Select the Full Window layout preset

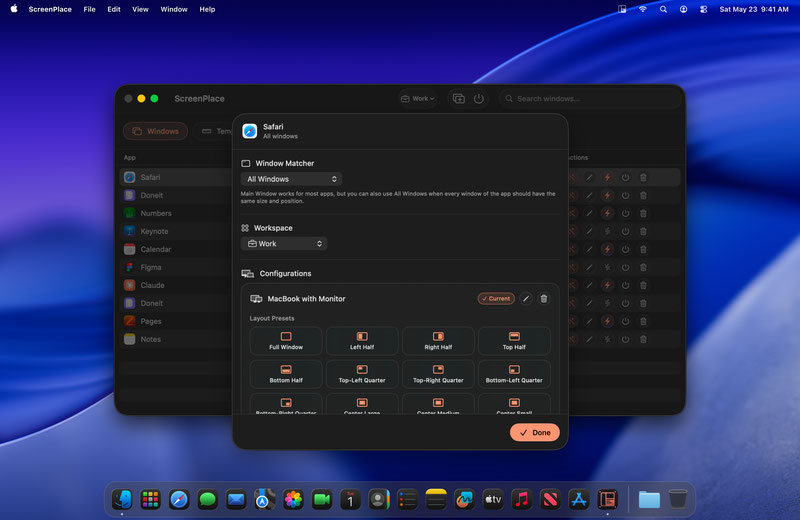pos(286,341)
